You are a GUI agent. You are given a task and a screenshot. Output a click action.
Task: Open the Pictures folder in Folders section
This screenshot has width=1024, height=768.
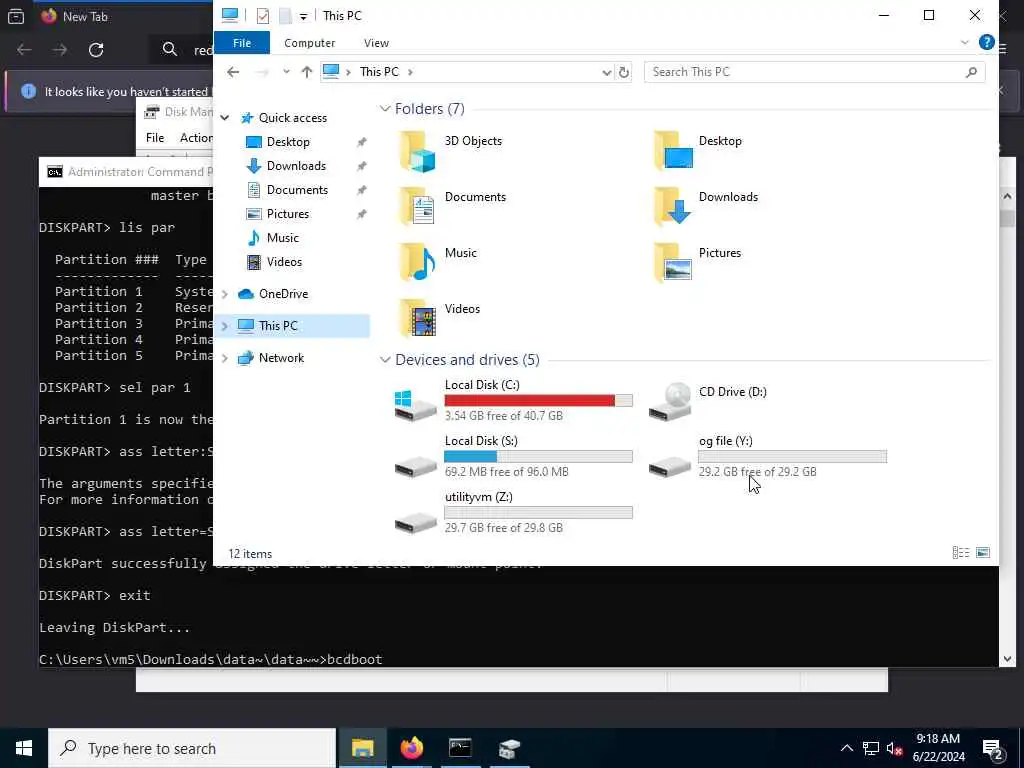tap(697, 263)
